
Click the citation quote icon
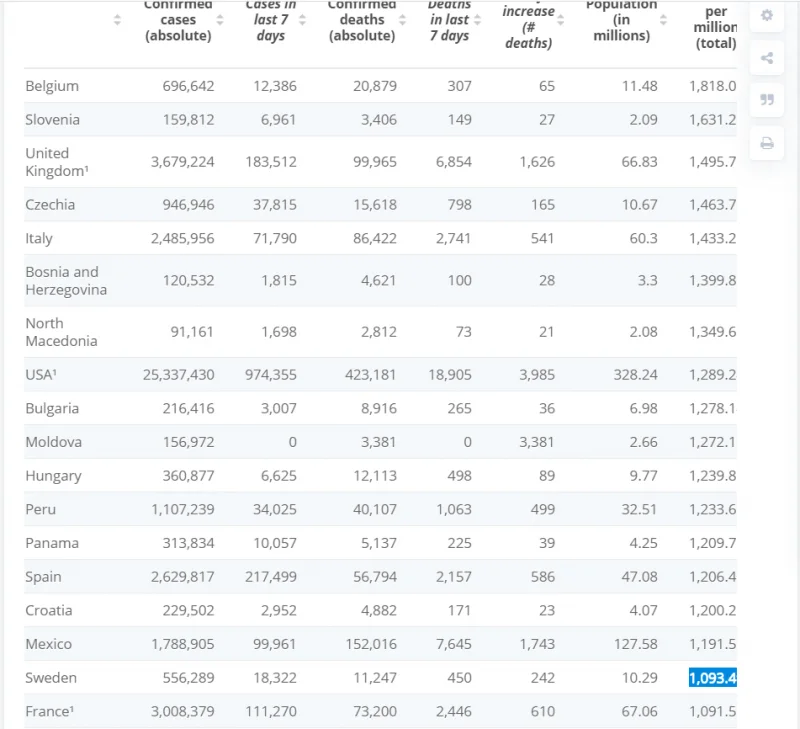pyautogui.click(x=766, y=100)
